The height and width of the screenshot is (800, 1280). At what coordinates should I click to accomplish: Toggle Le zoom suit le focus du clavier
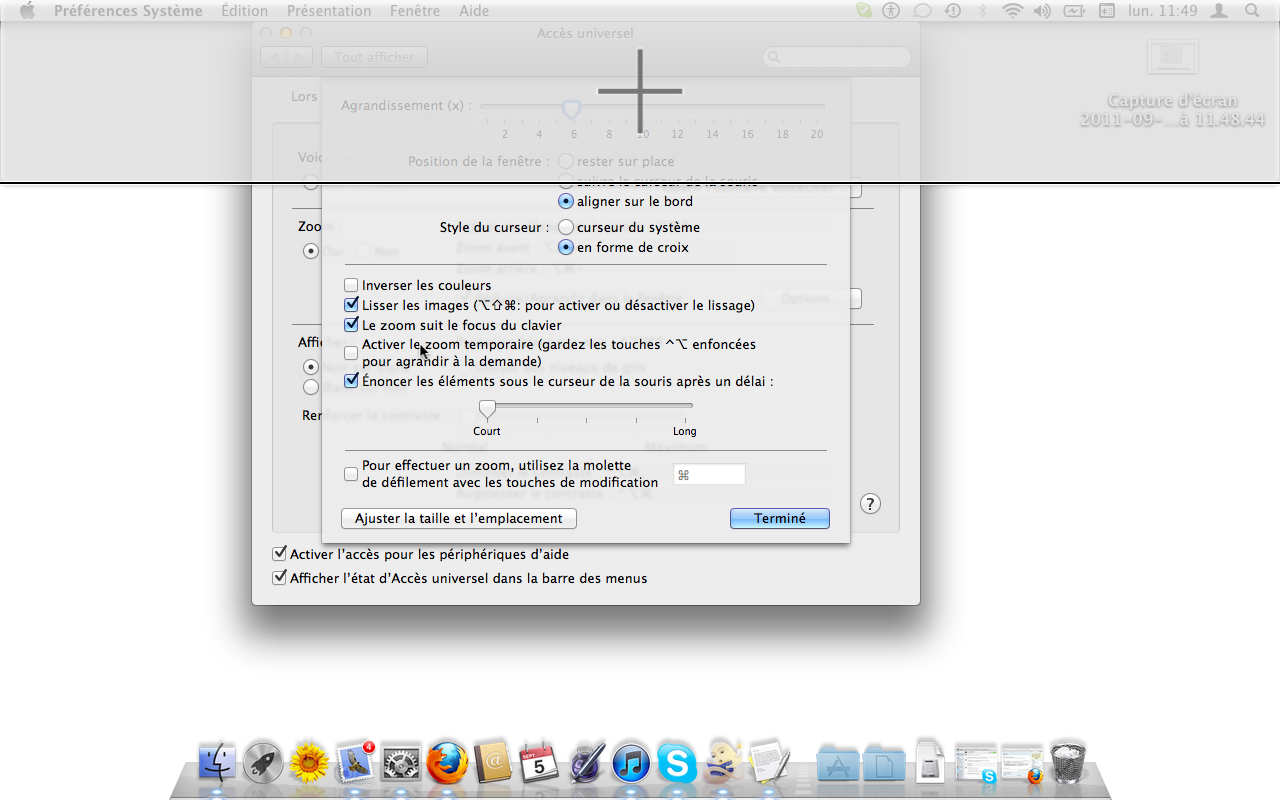click(351, 325)
